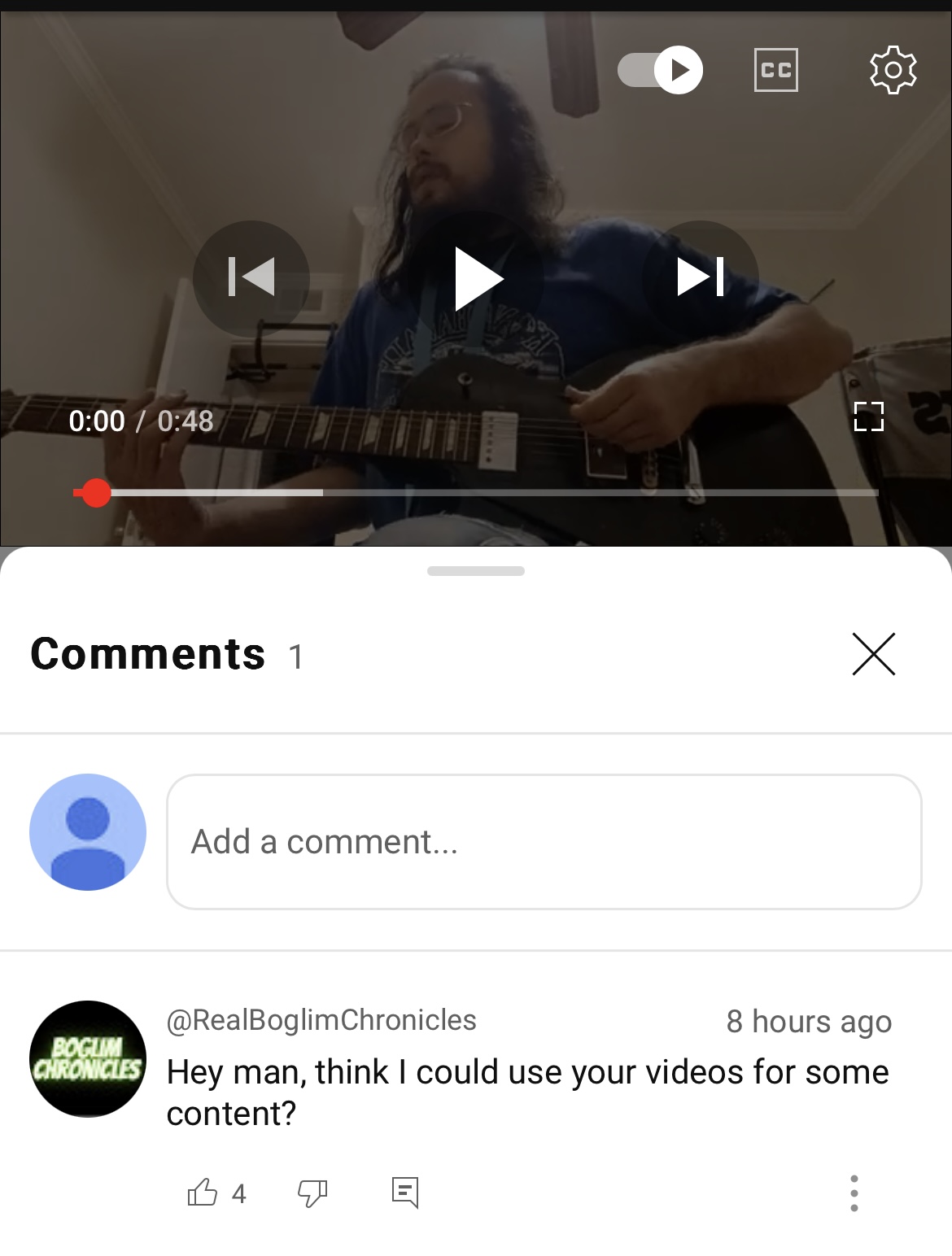Viewport: 952px width, 1256px height.
Task: Open your blue profile avatar
Action: pos(88,832)
